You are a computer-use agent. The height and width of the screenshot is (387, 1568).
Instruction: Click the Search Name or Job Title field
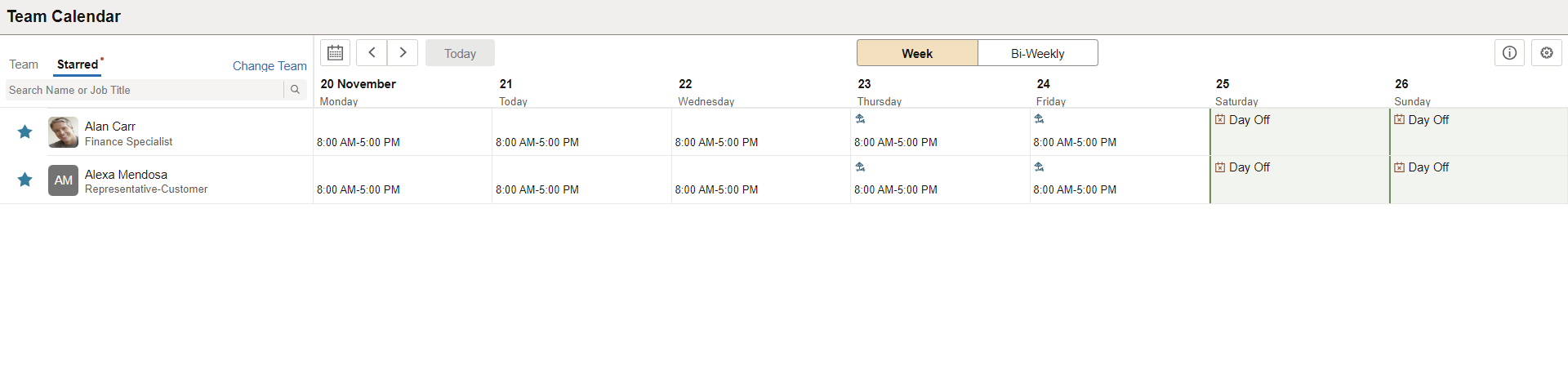pyautogui.click(x=144, y=90)
